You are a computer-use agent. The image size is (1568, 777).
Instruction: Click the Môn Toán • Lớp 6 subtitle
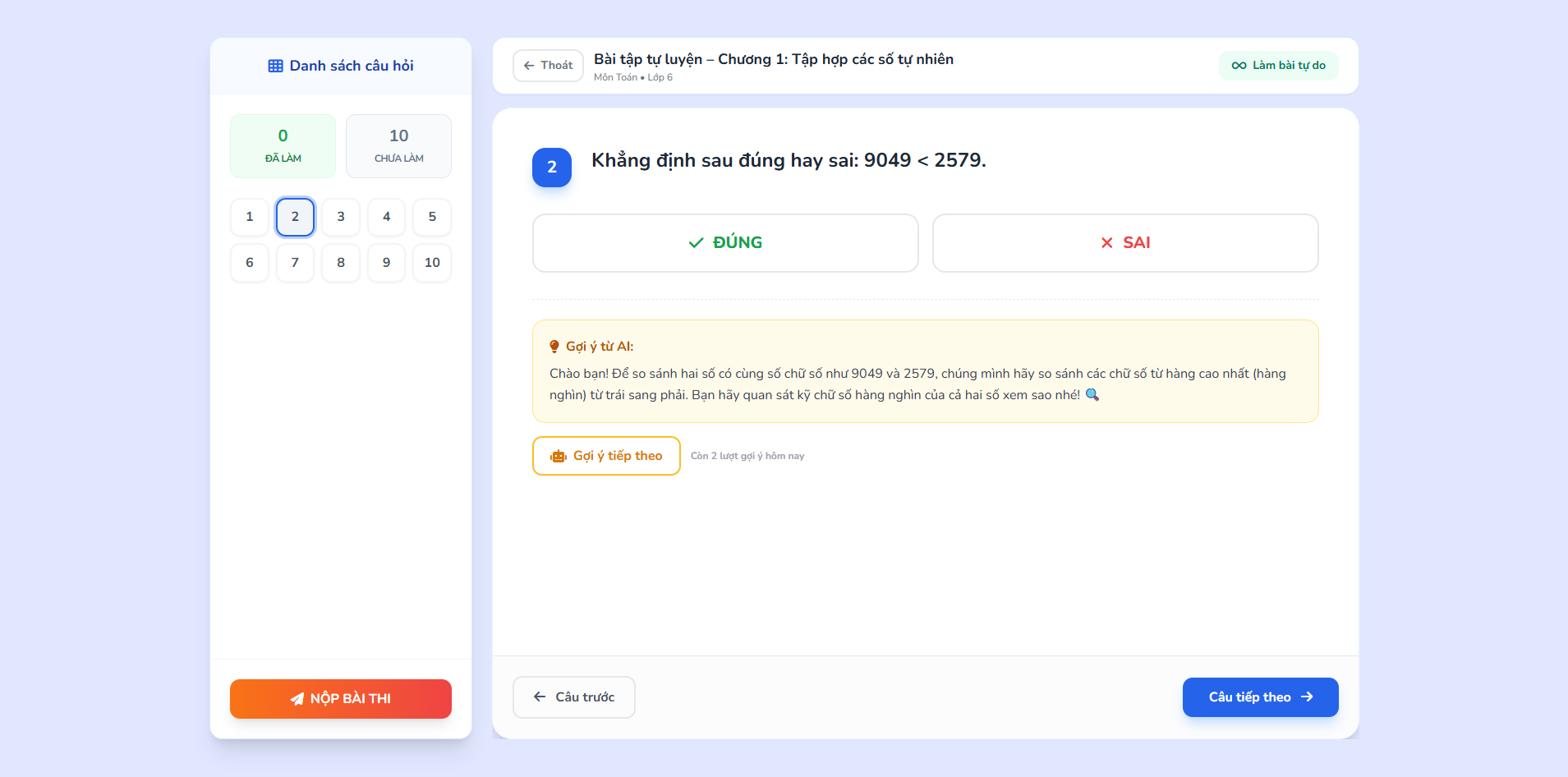click(x=633, y=77)
